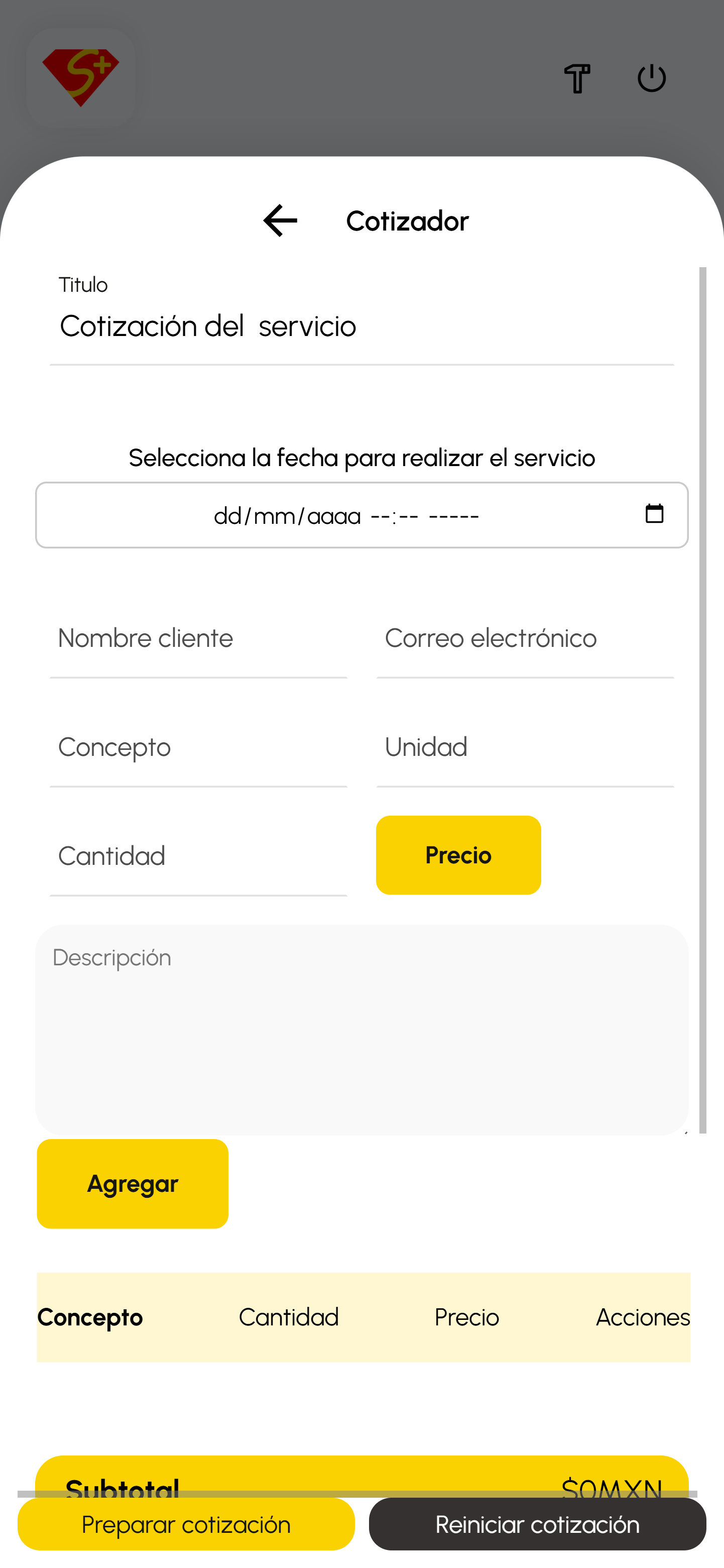Go back using the arrow icon
724x1568 pixels.
coord(281,220)
